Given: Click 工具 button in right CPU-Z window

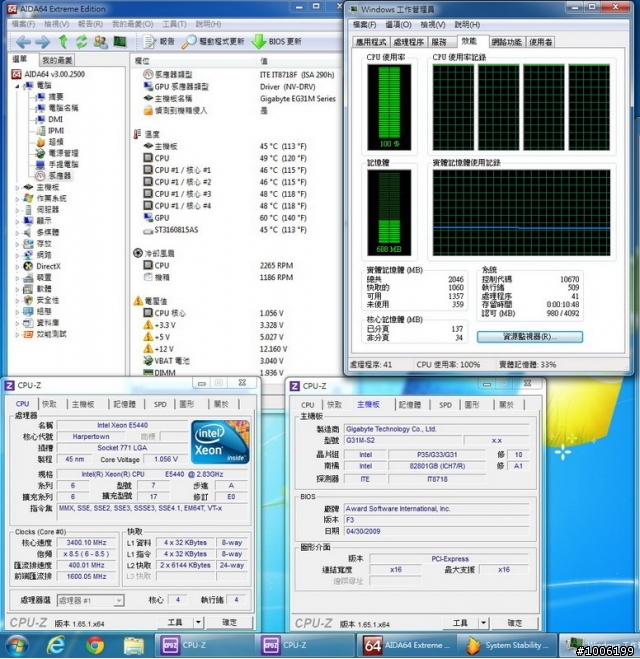Looking at the screenshot, I should coord(461,623).
